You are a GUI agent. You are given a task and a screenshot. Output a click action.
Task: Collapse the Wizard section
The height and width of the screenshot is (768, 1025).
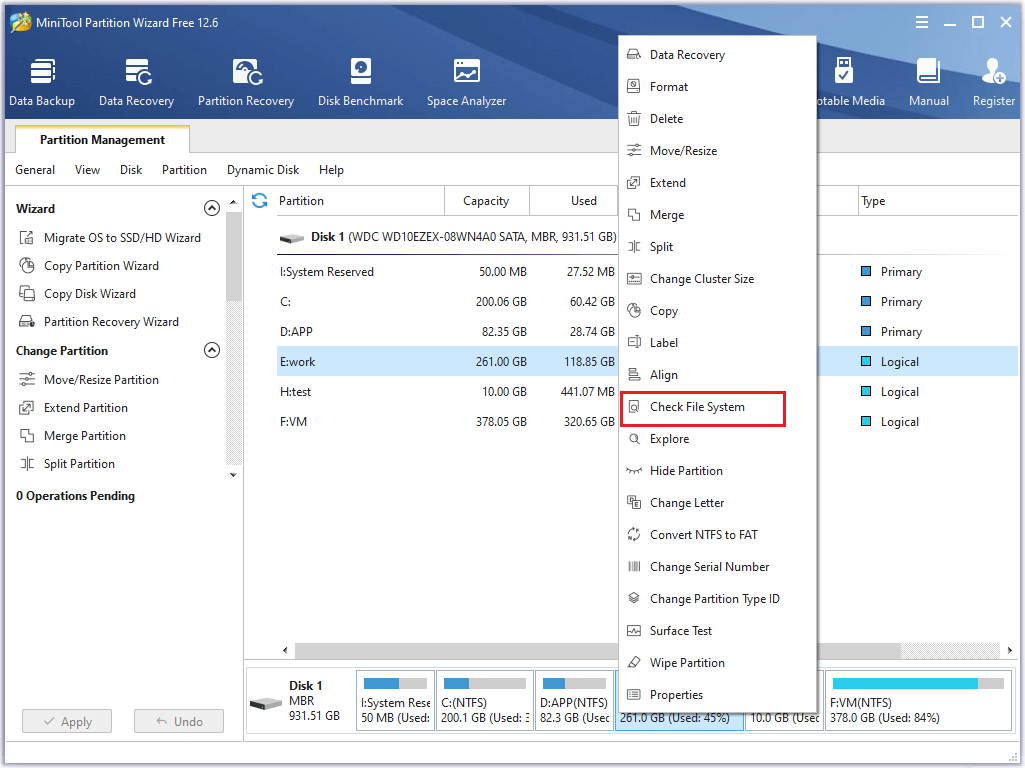[x=211, y=209]
